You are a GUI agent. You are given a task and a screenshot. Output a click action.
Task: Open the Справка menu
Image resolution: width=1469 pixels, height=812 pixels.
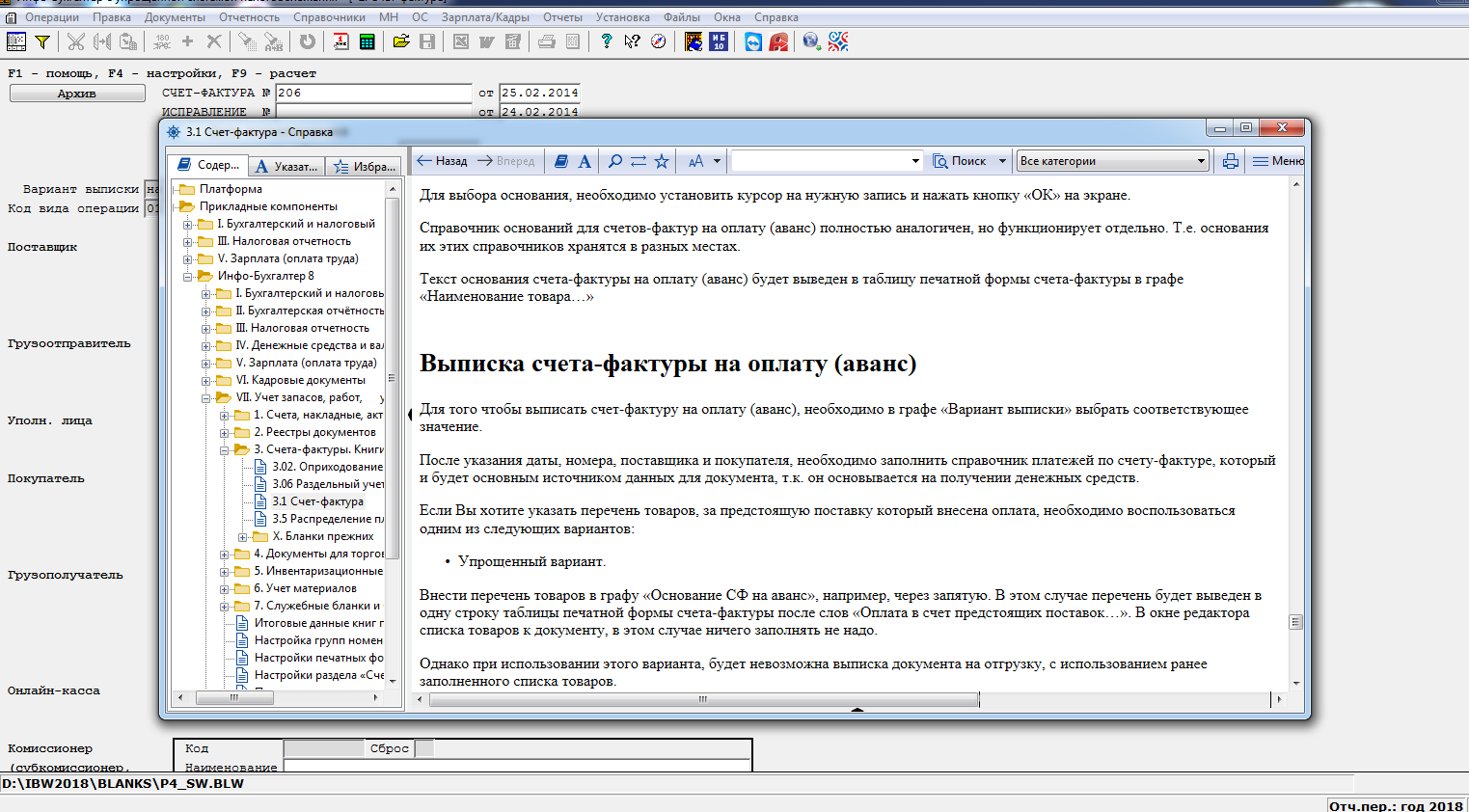point(776,17)
